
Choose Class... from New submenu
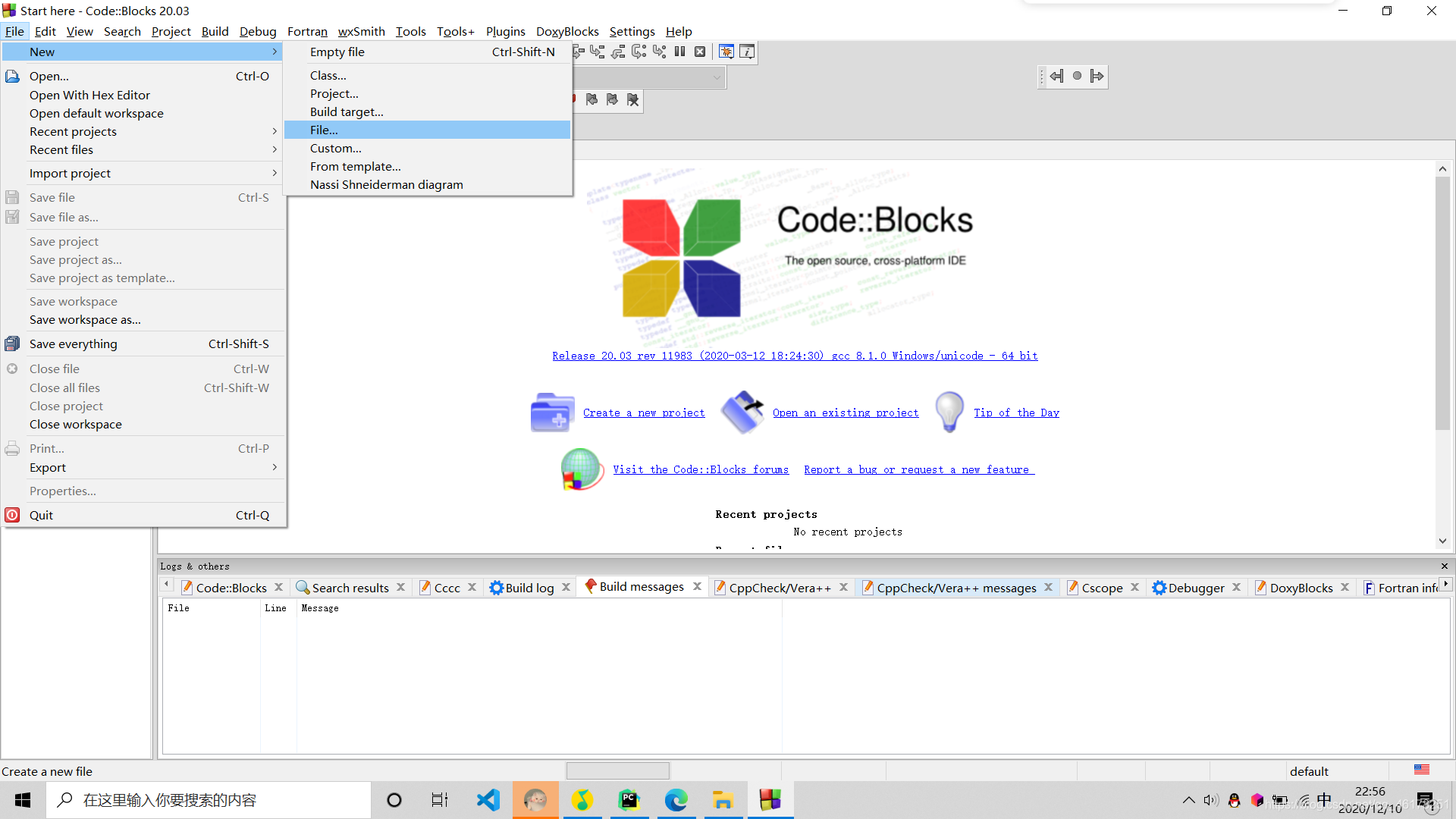tap(427, 75)
